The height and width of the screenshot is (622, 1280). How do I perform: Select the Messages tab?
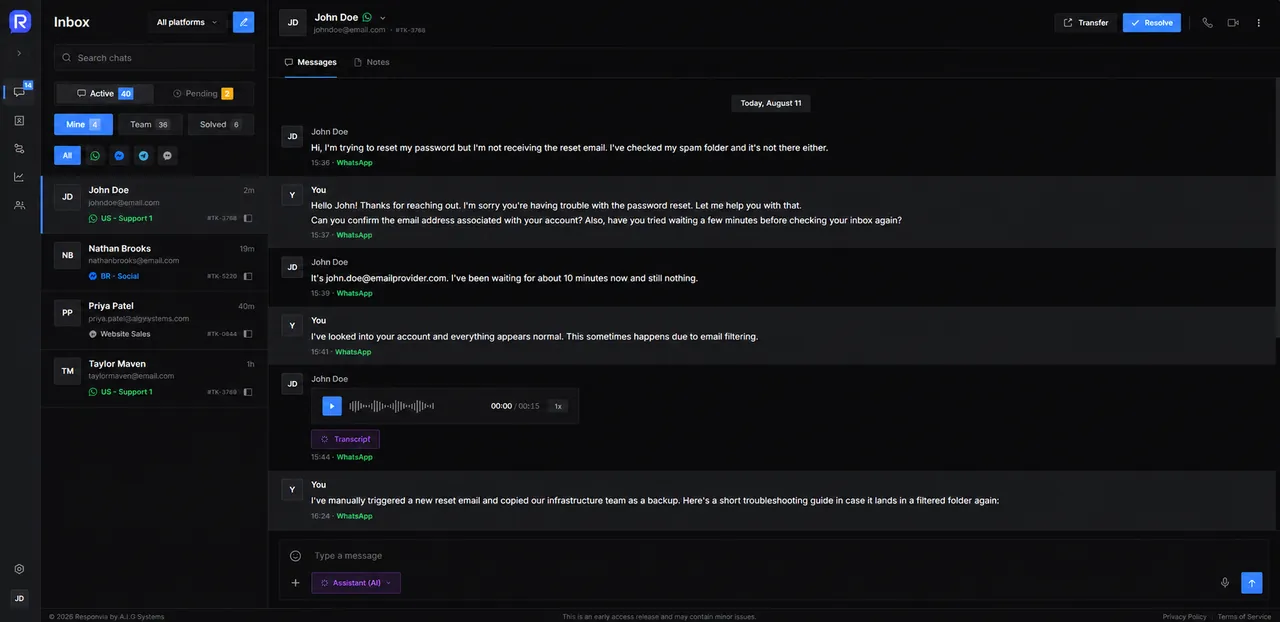tap(310, 62)
